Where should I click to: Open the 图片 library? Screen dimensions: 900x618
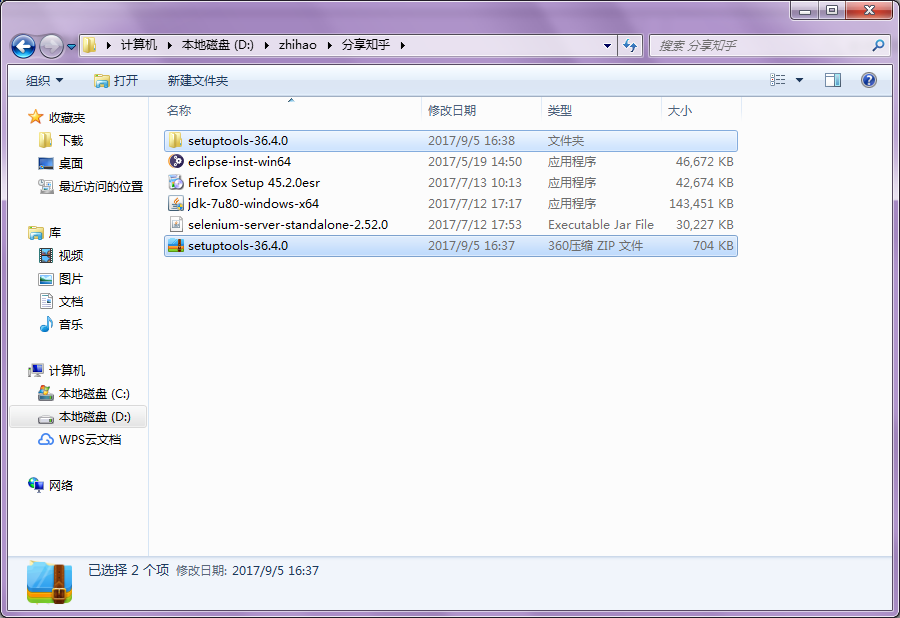[71, 279]
